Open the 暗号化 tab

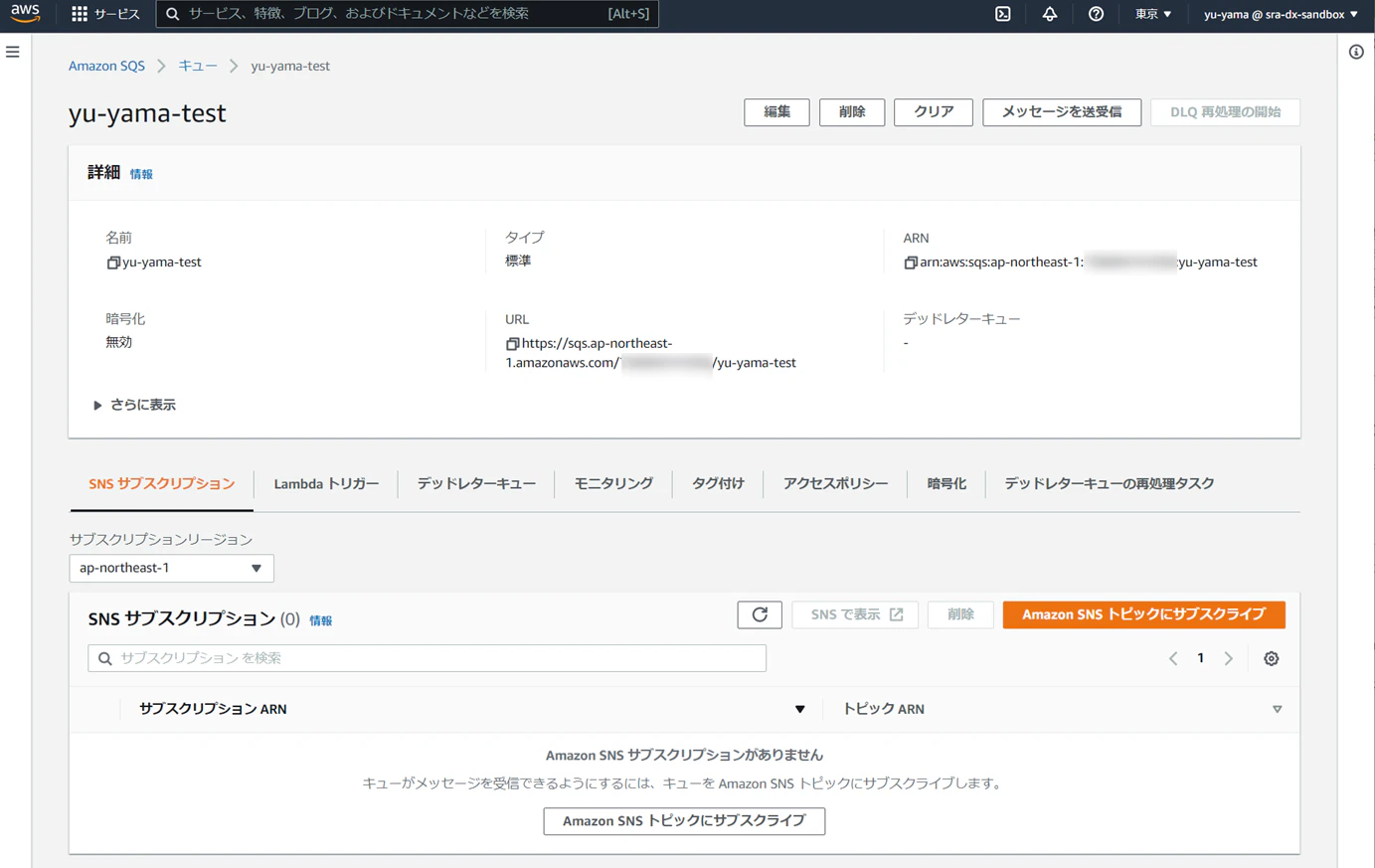click(x=946, y=484)
